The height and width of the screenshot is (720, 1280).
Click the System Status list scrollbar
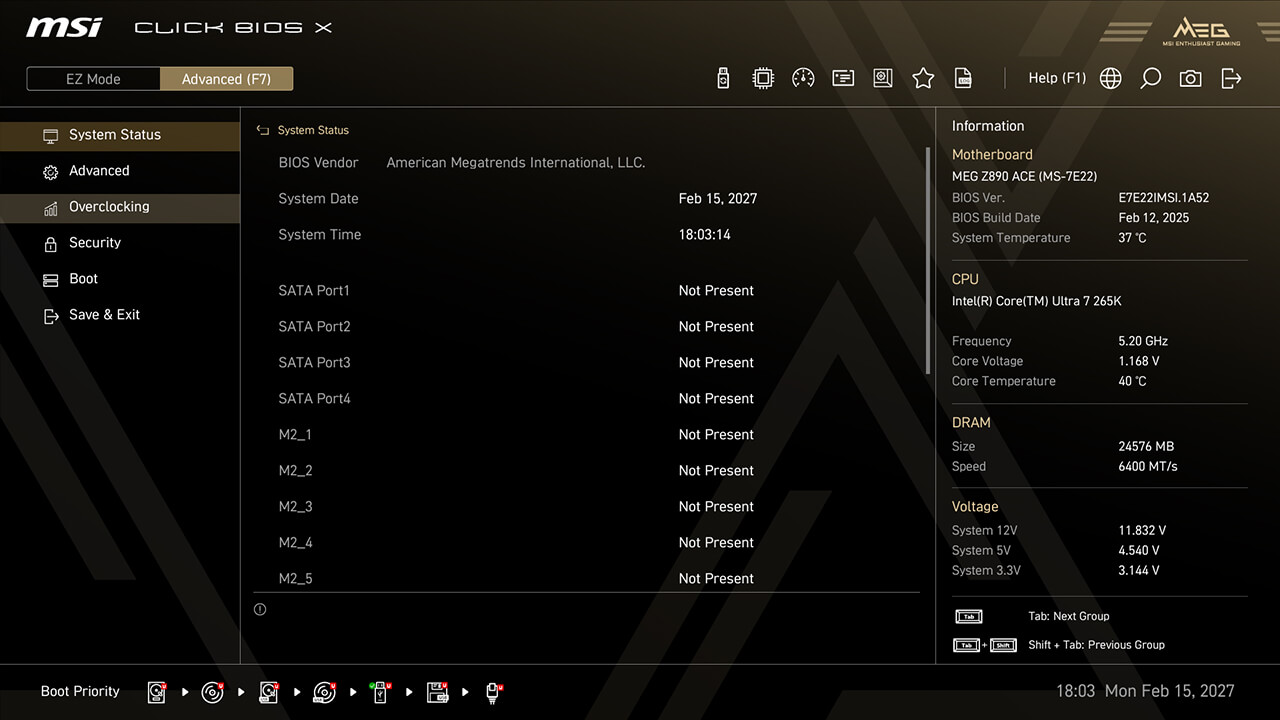(928, 260)
